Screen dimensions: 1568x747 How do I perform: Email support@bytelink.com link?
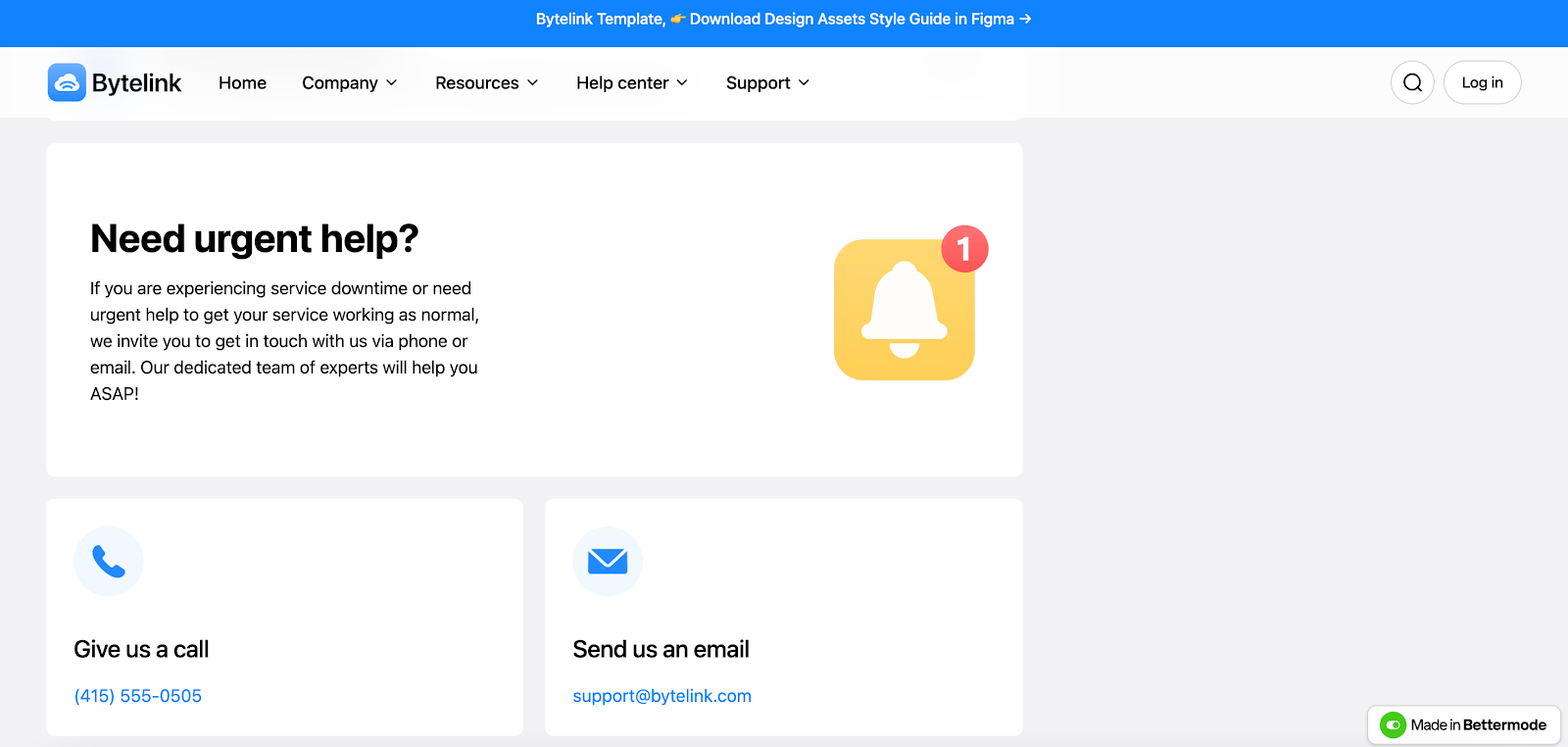point(662,696)
